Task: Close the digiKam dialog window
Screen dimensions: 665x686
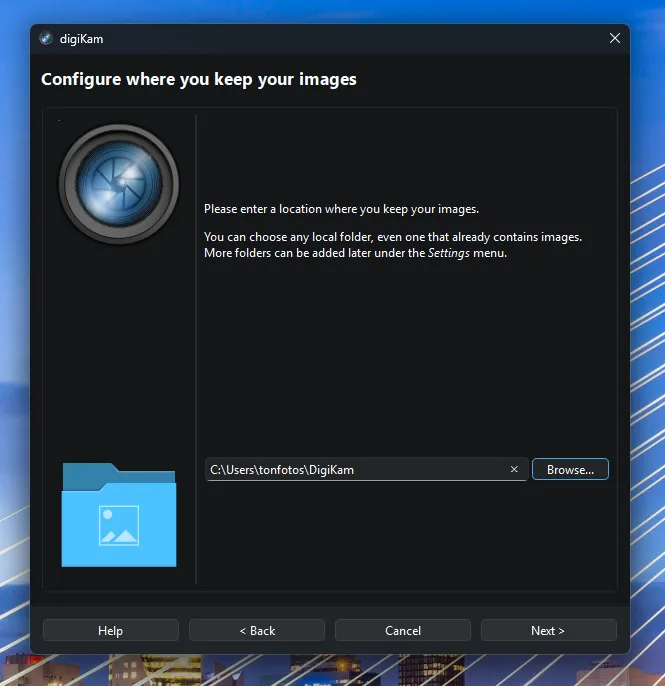Action: pos(615,38)
